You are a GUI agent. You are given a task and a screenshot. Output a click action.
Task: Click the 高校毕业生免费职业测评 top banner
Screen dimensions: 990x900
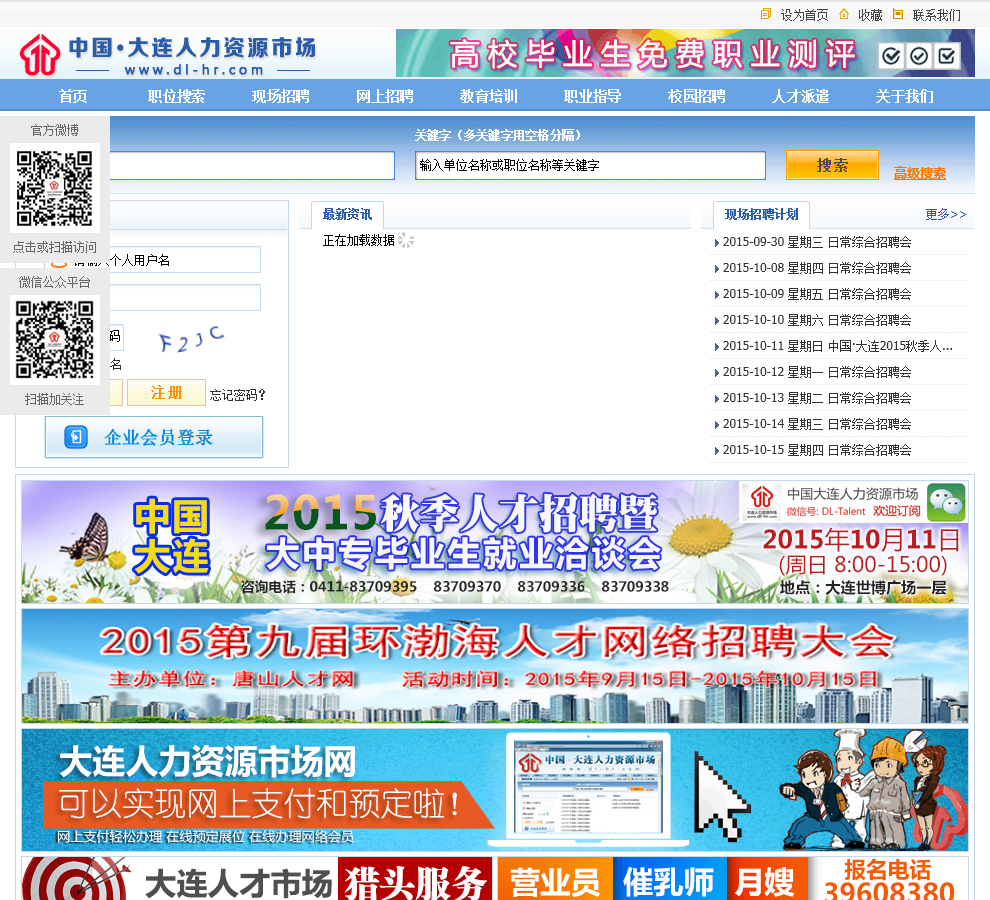685,53
